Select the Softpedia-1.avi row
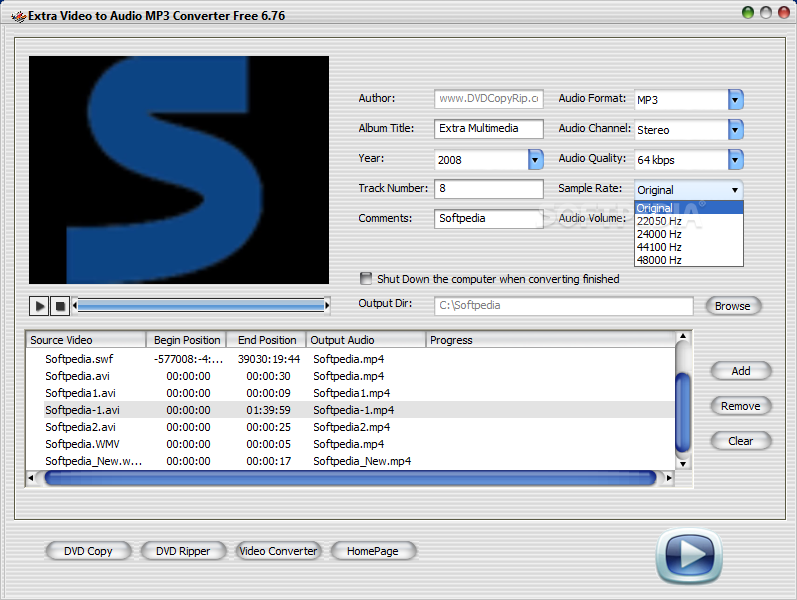The image size is (797, 600). coord(351,410)
